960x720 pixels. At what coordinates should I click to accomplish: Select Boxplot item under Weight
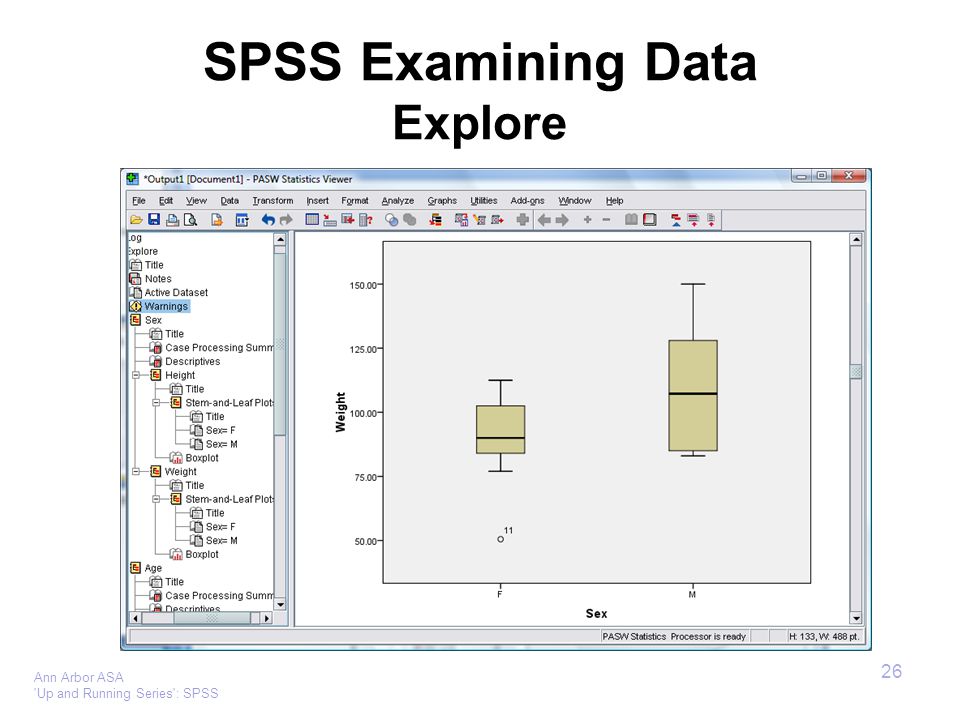pyautogui.click(x=202, y=555)
